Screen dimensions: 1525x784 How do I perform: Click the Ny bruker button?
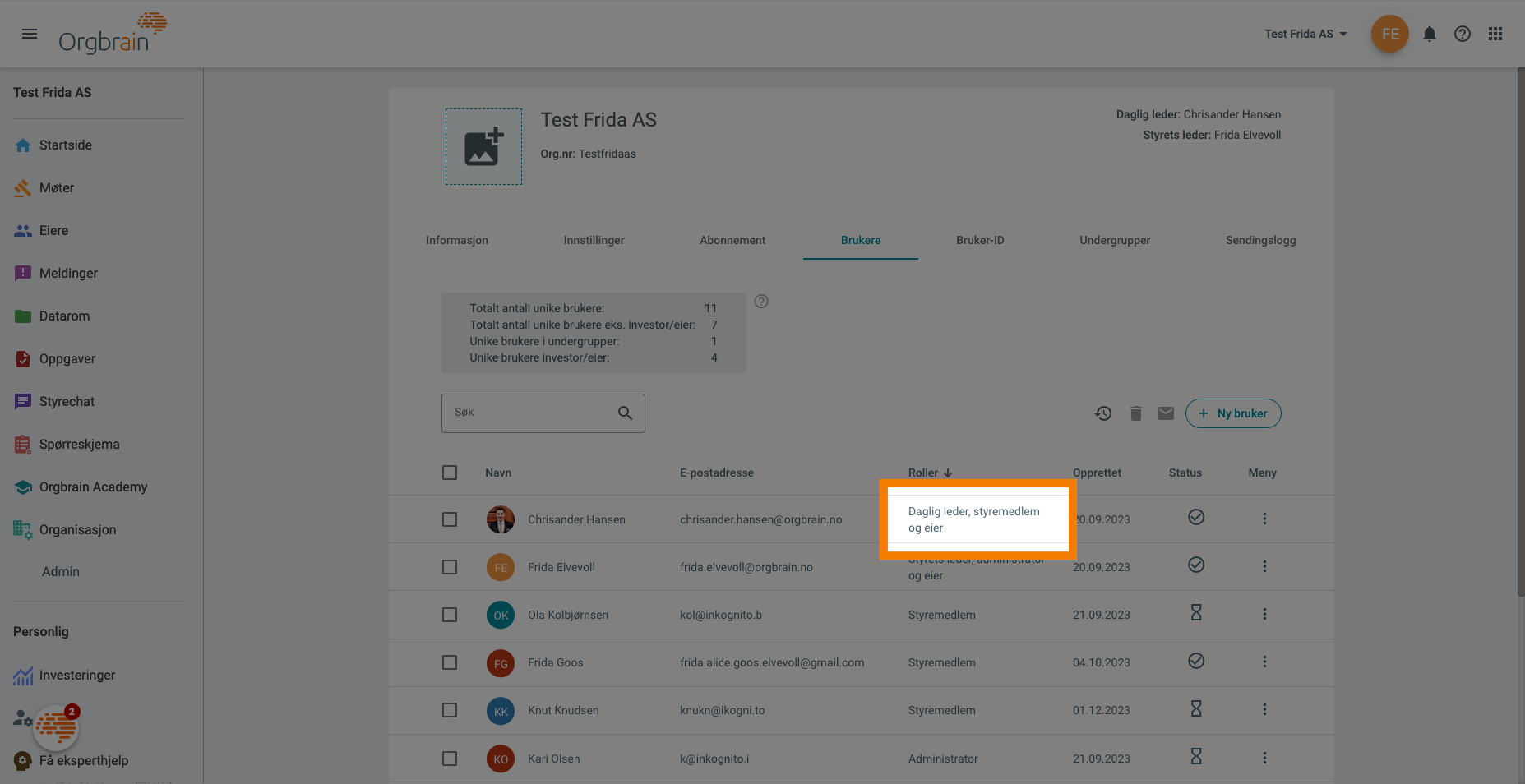[x=1233, y=413]
